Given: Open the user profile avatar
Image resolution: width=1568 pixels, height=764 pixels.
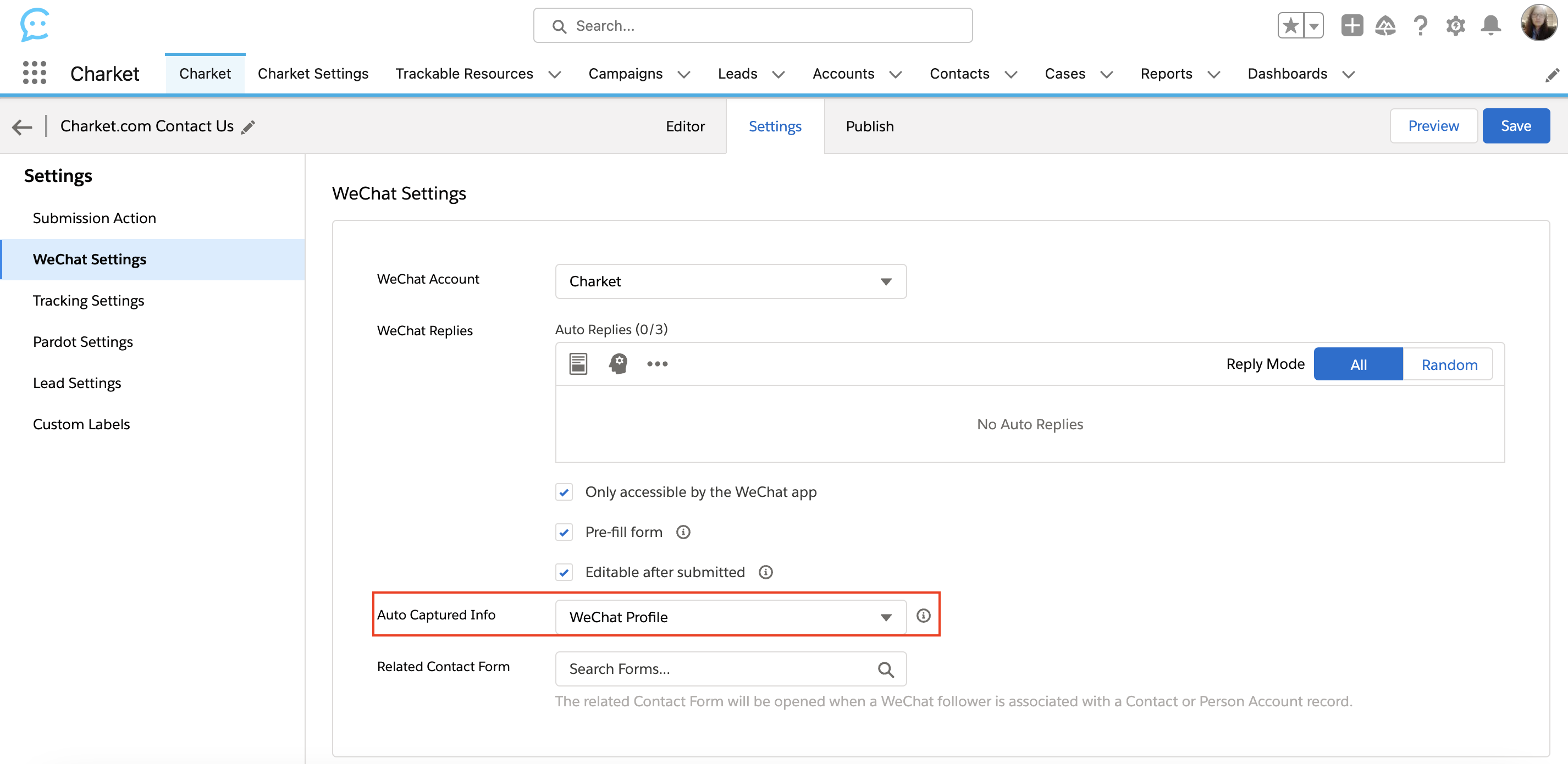Looking at the screenshot, I should click(1538, 23).
